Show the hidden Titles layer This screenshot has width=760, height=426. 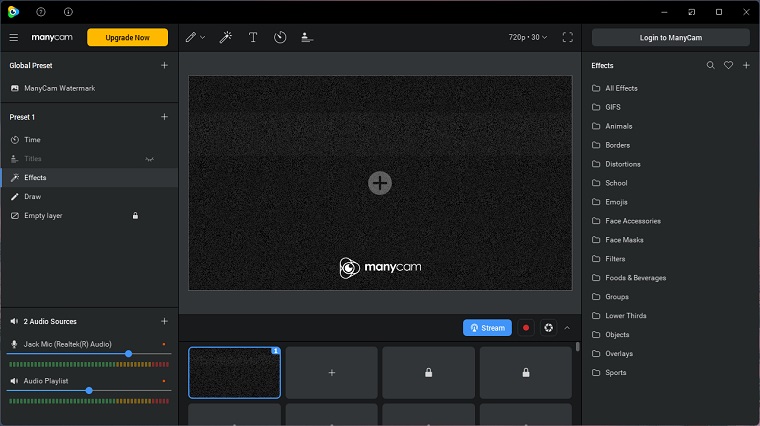(150, 159)
